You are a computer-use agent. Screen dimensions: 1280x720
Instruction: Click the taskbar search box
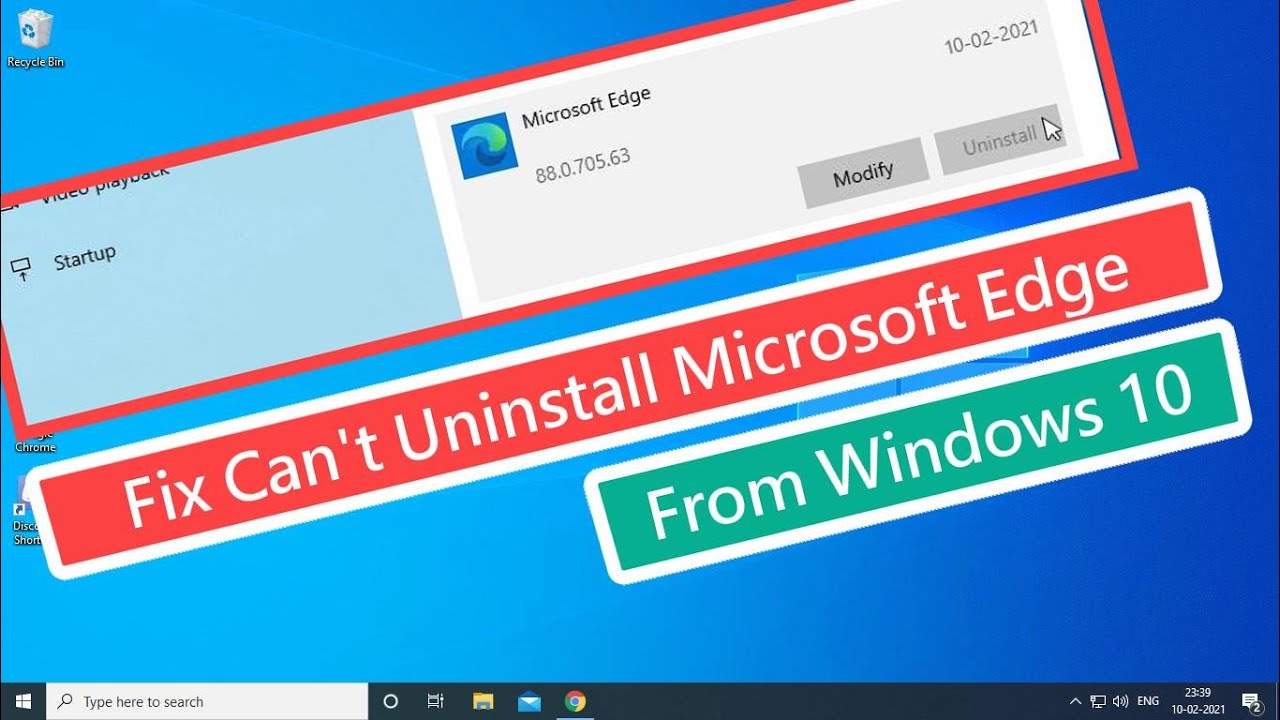[x=208, y=701]
